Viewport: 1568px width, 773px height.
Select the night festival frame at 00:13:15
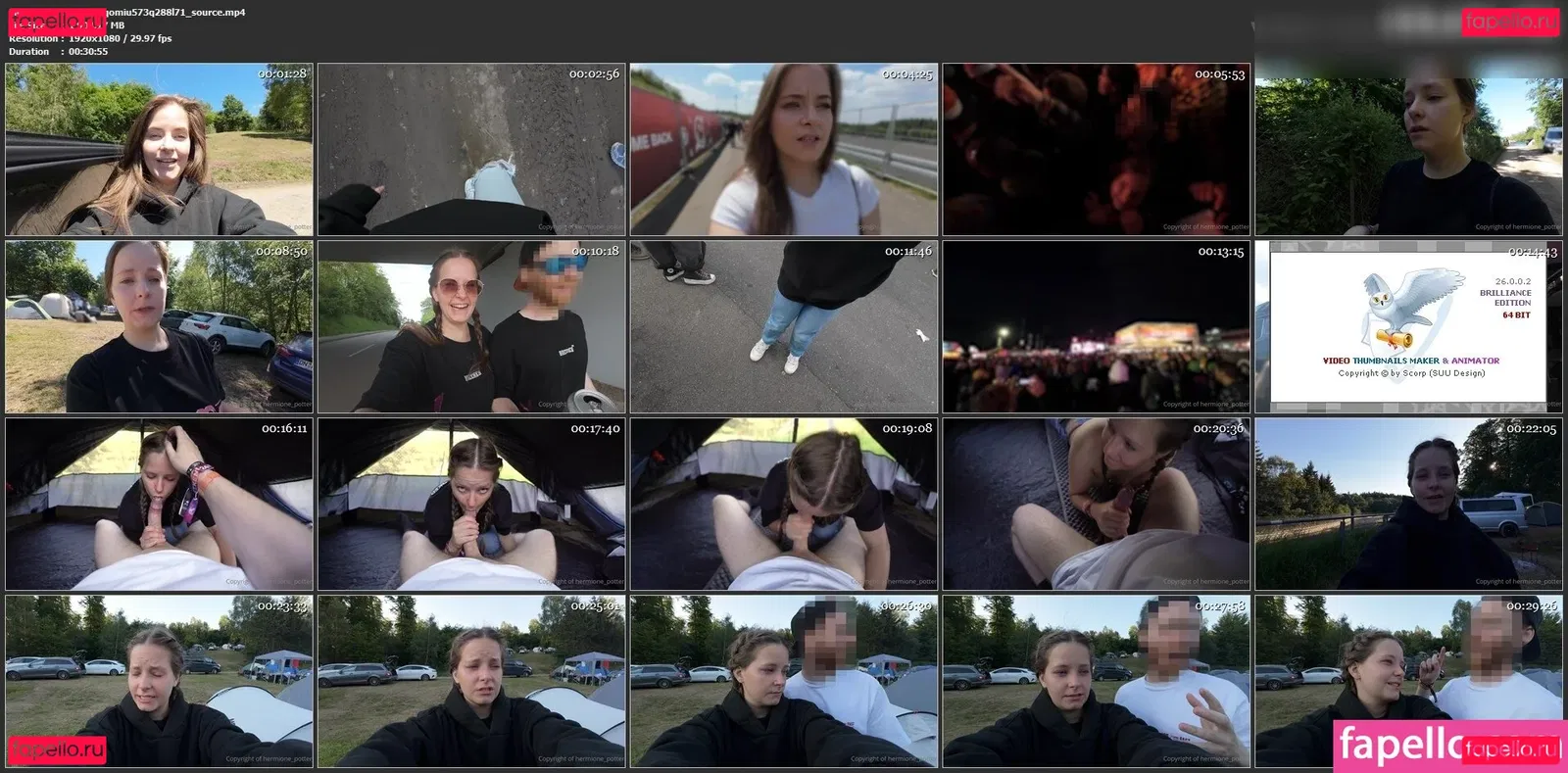(x=1096, y=327)
